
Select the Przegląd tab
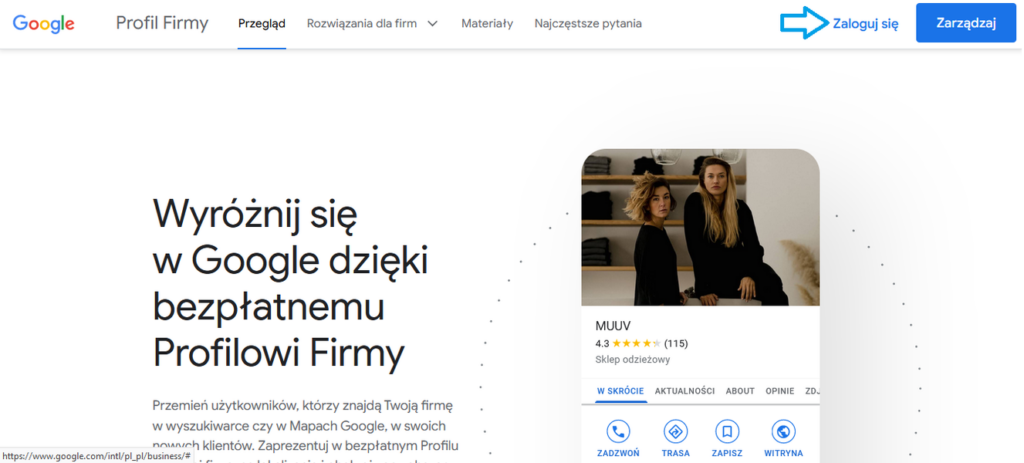click(262, 24)
